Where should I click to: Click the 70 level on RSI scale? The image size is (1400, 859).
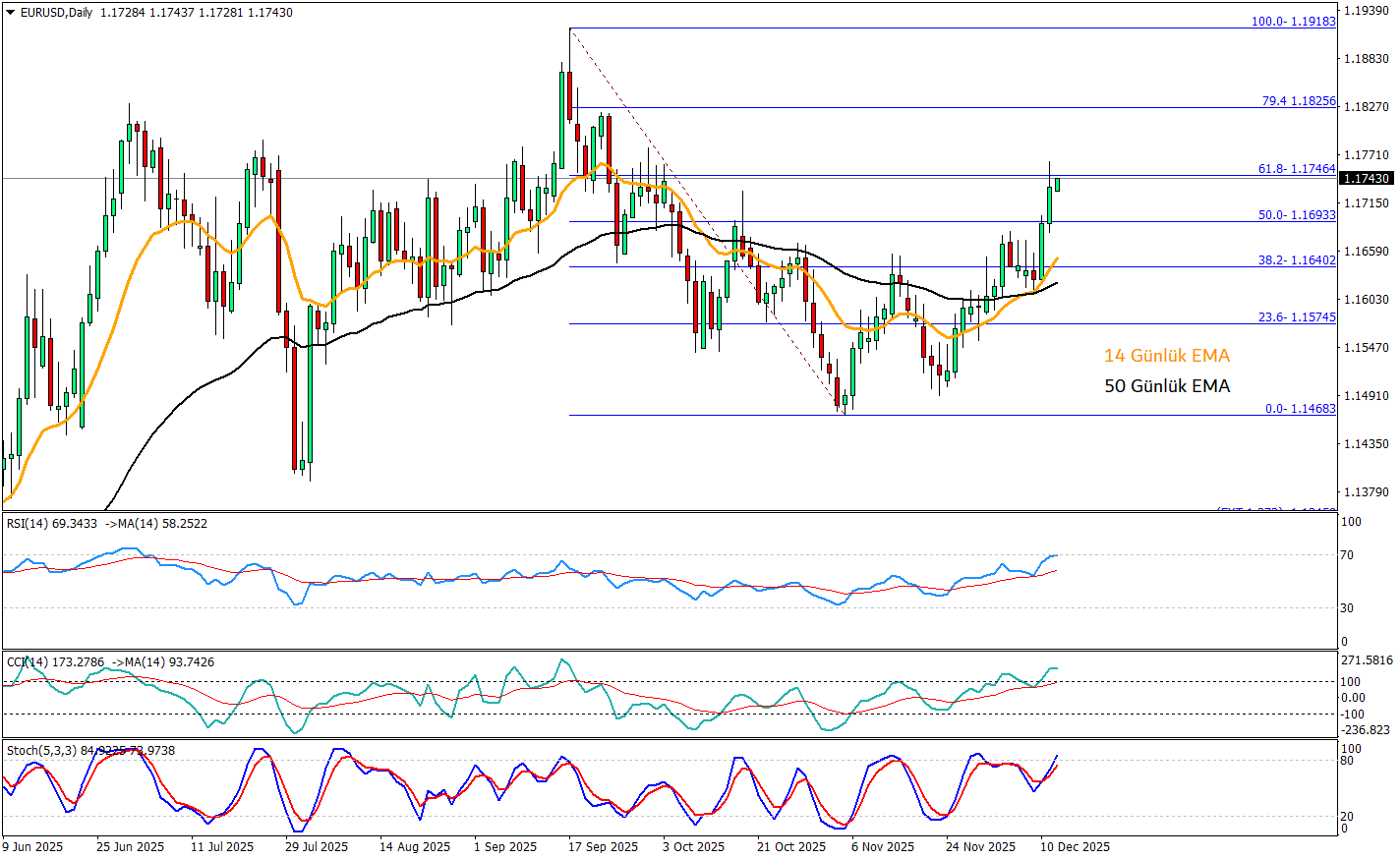click(1347, 555)
